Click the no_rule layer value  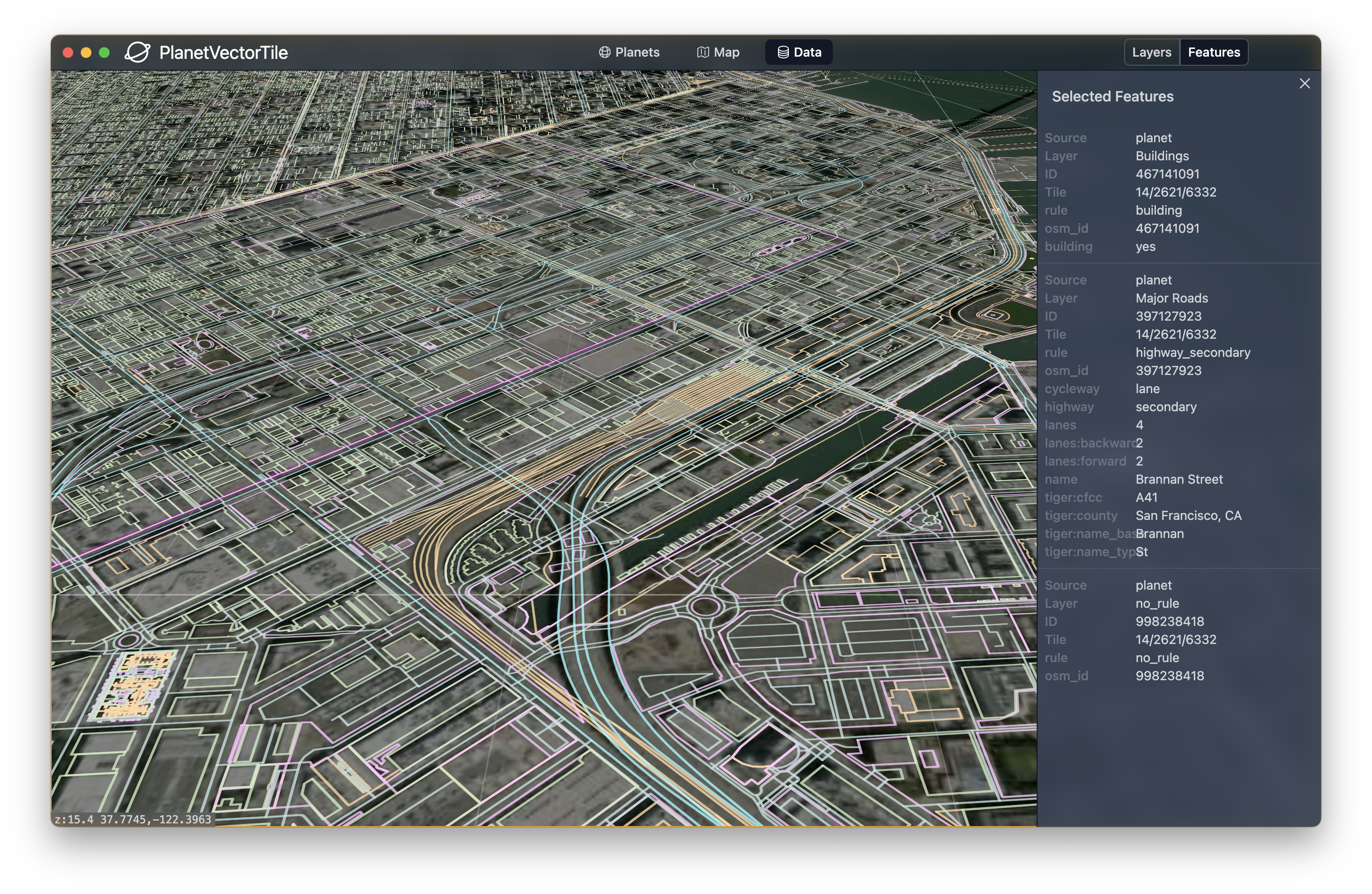(1157, 603)
